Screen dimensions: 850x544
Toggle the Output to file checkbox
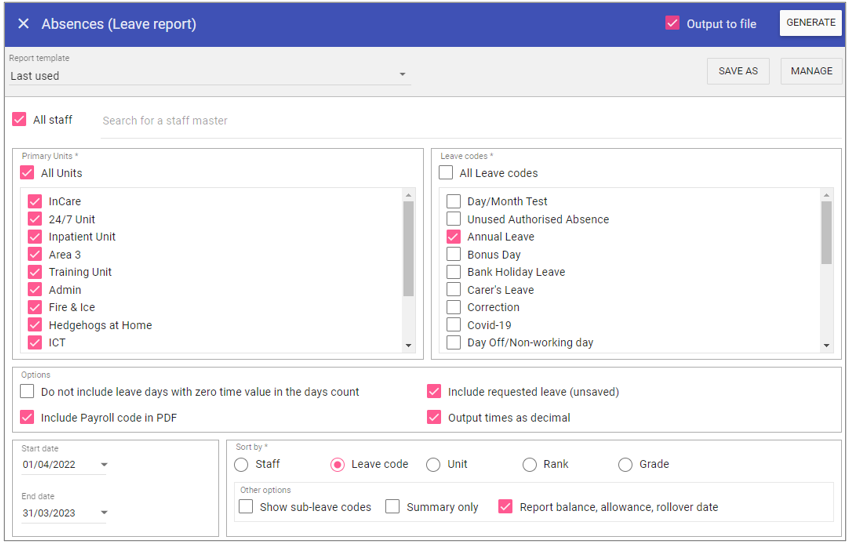(673, 24)
